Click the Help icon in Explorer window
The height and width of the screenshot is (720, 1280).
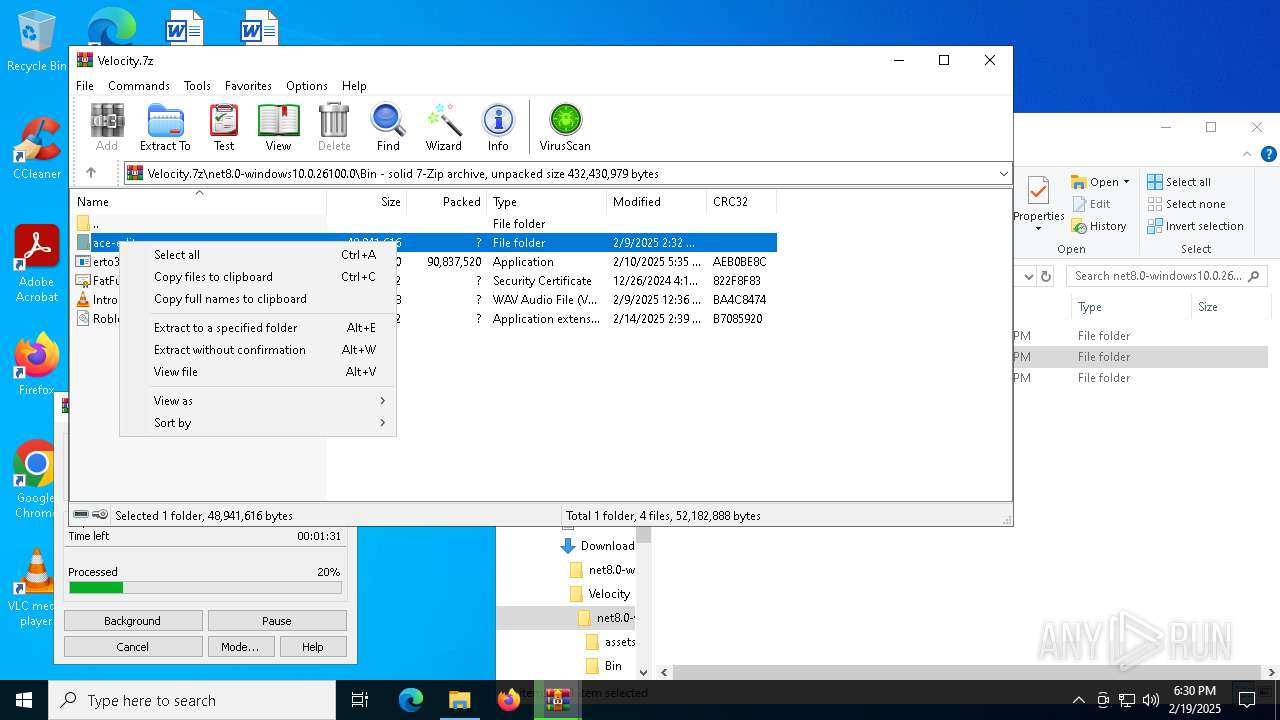(1269, 154)
